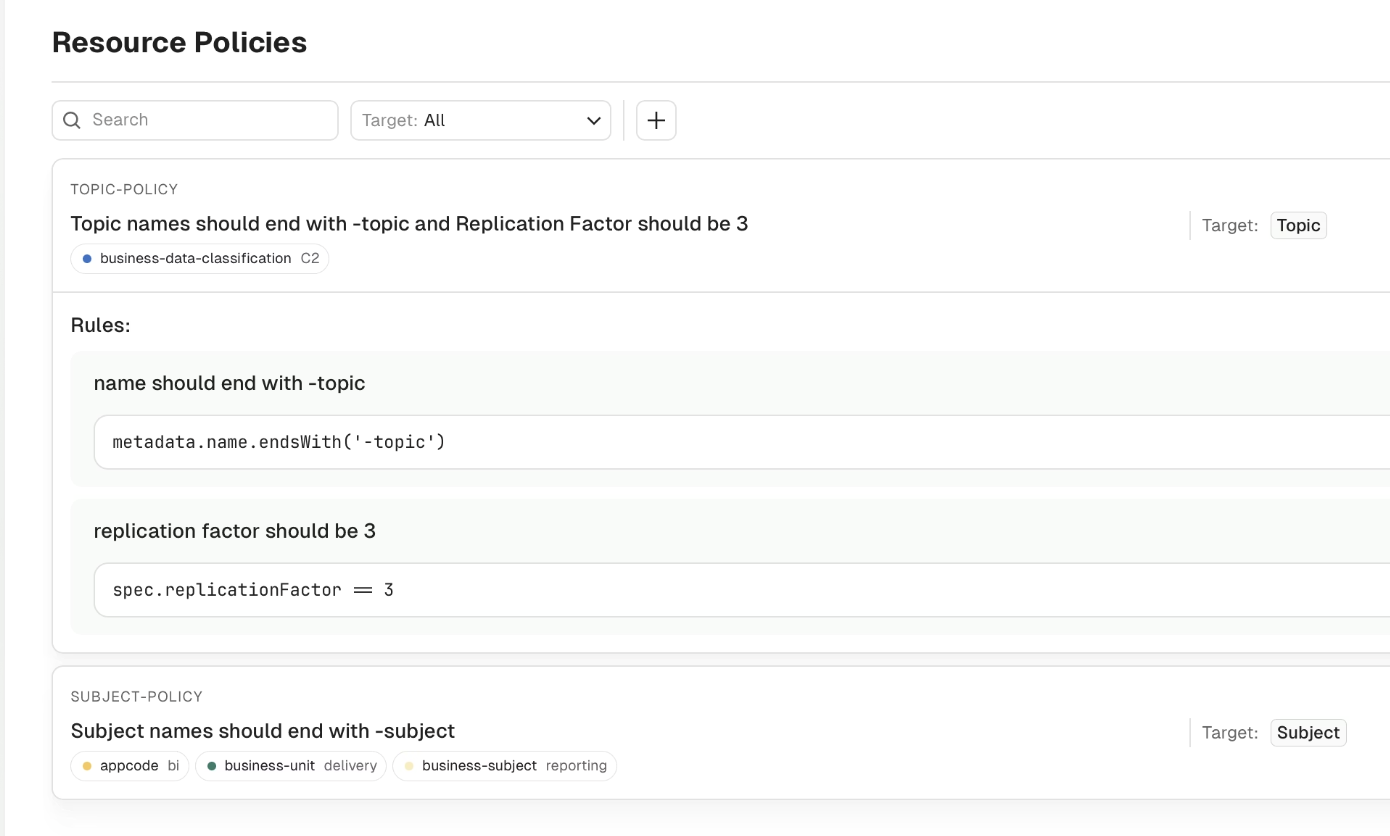1390x836 pixels.
Task: Select the appcode bi tag
Action: coord(129,765)
